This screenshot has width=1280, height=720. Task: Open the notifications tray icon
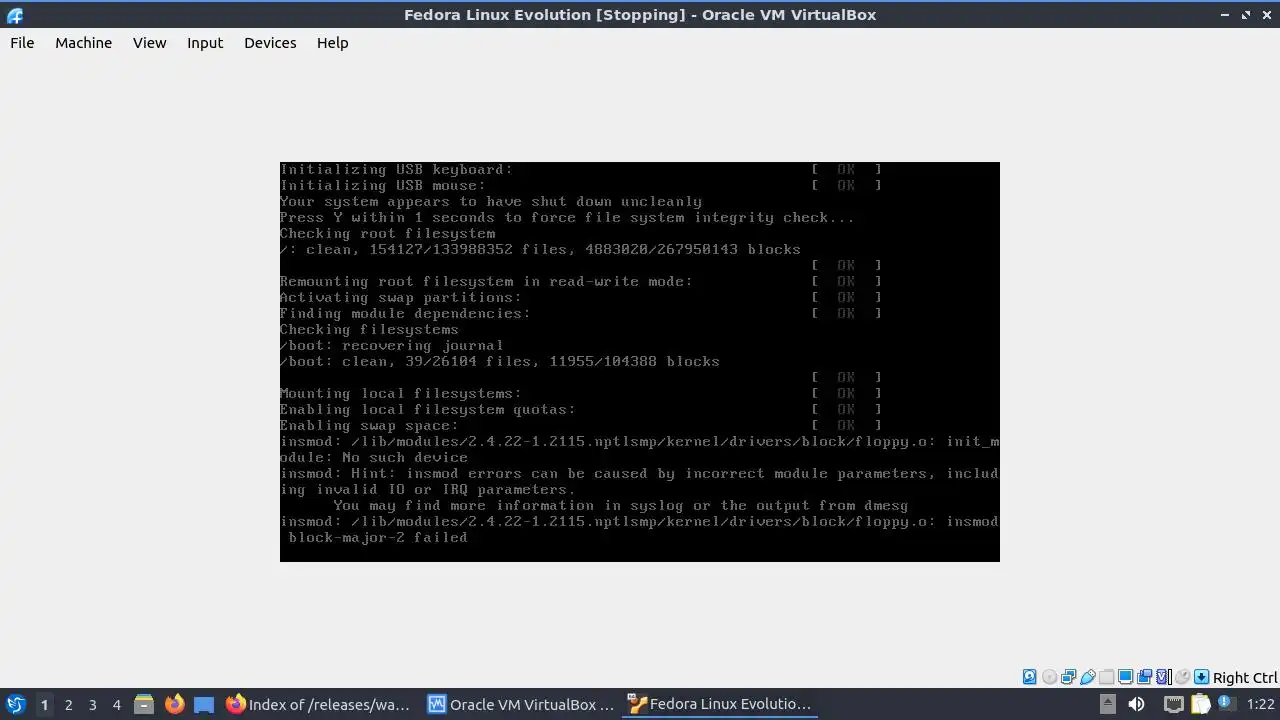click(1226, 703)
